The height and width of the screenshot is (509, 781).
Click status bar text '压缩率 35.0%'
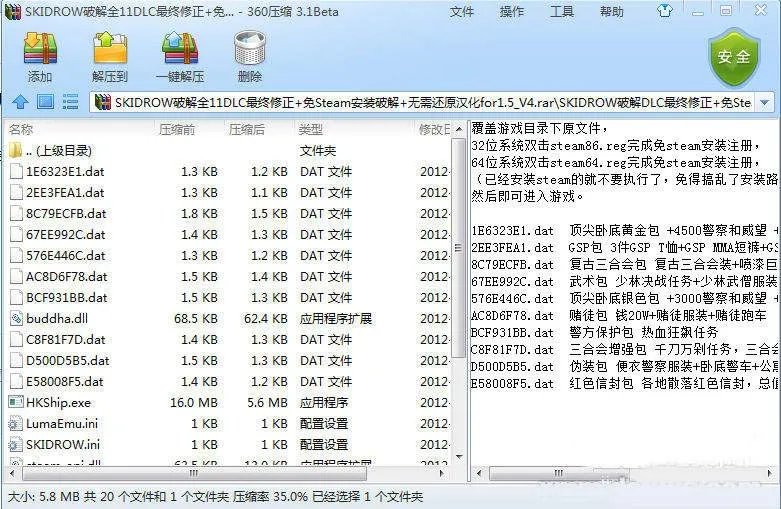point(270,496)
